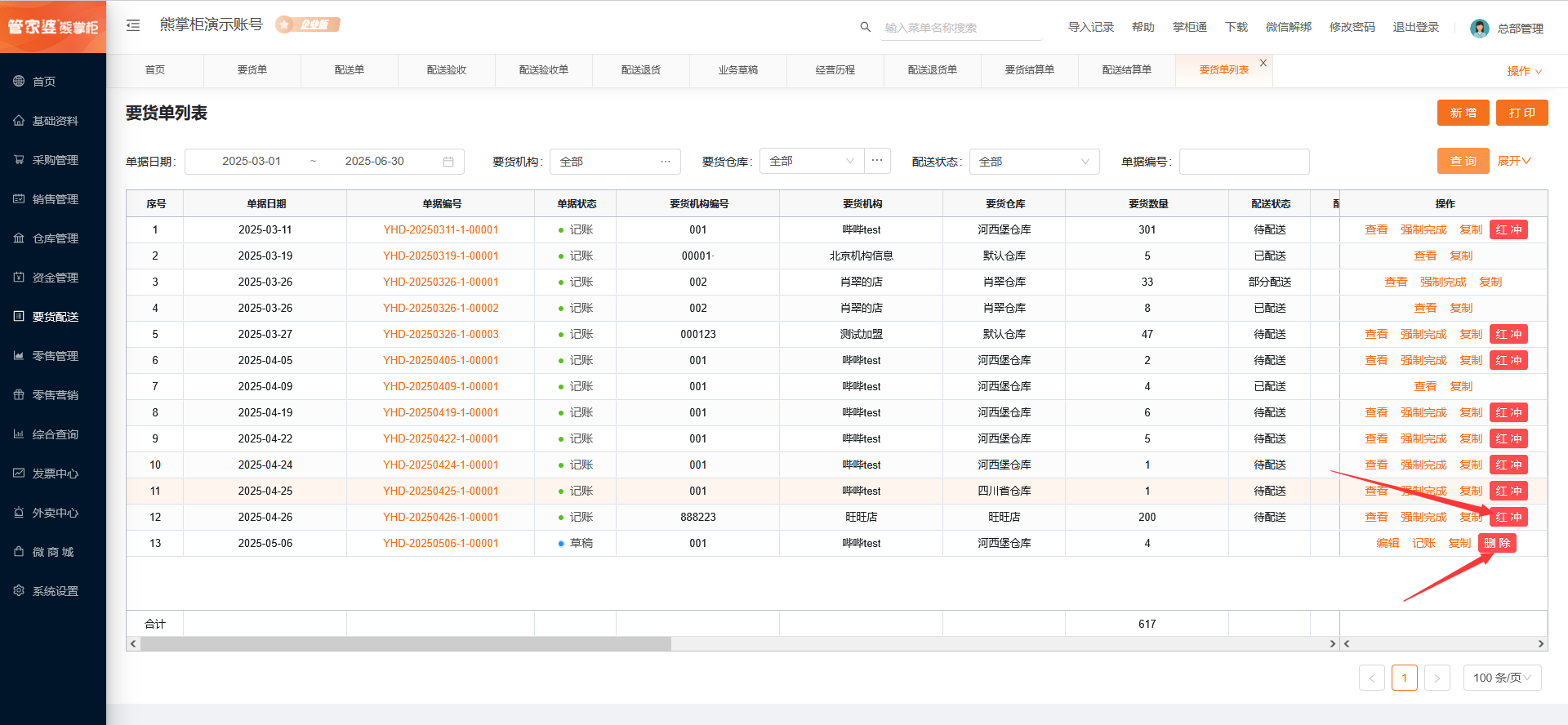
Task: Click 查看 for order YHD-20250426-1-00001
Action: point(1376,517)
